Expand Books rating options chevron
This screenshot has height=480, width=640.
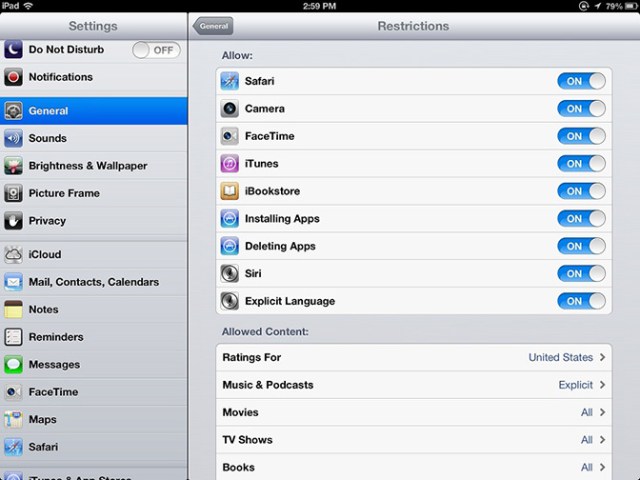pyautogui.click(x=602, y=467)
